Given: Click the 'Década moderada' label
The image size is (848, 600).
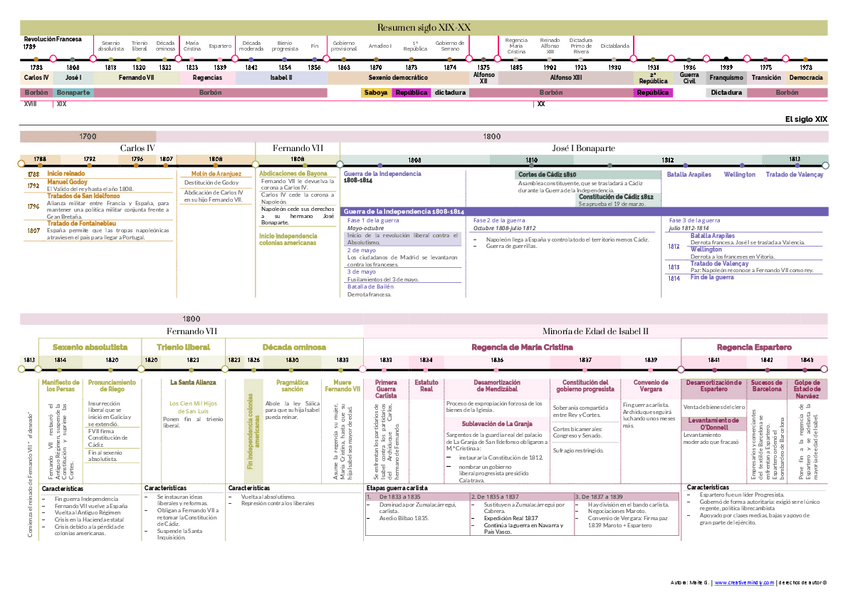Looking at the screenshot, I should (x=251, y=46).
